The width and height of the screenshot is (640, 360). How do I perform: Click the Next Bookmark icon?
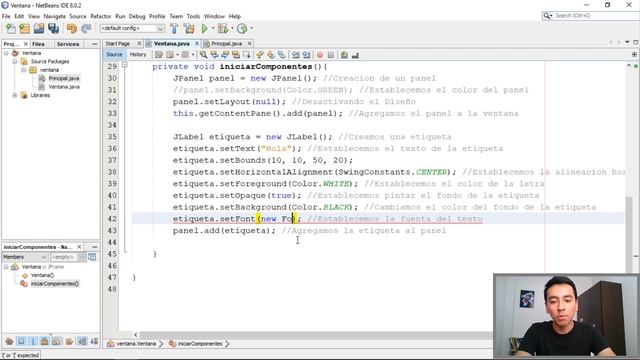[271, 55]
